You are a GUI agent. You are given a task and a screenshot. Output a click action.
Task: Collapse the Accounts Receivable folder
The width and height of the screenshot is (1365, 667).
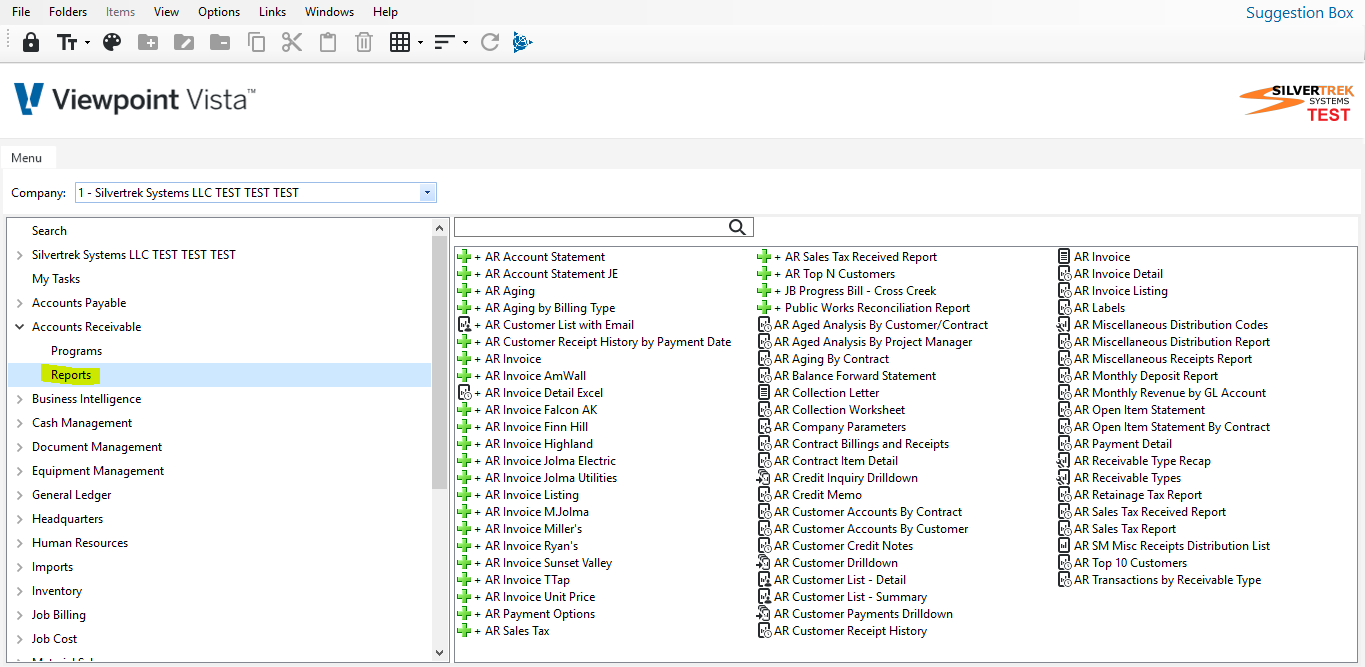pos(20,327)
